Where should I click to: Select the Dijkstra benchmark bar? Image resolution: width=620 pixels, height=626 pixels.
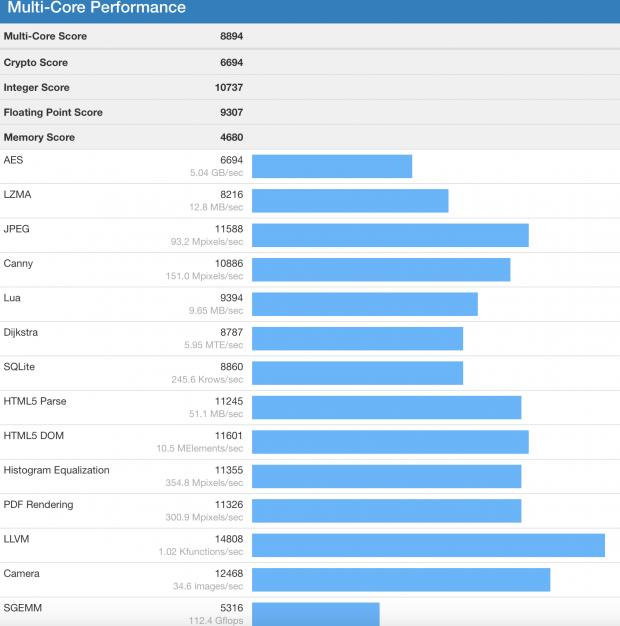pos(357,339)
